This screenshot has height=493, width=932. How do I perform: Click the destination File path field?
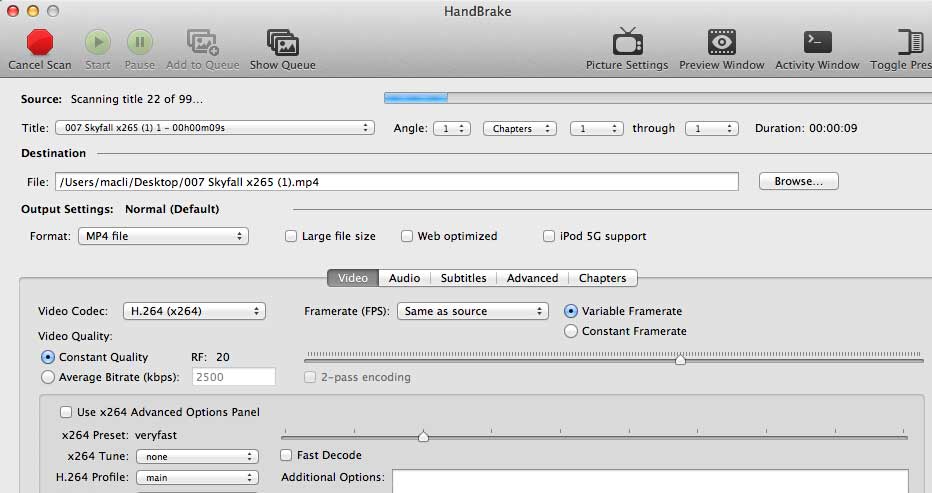click(397, 182)
